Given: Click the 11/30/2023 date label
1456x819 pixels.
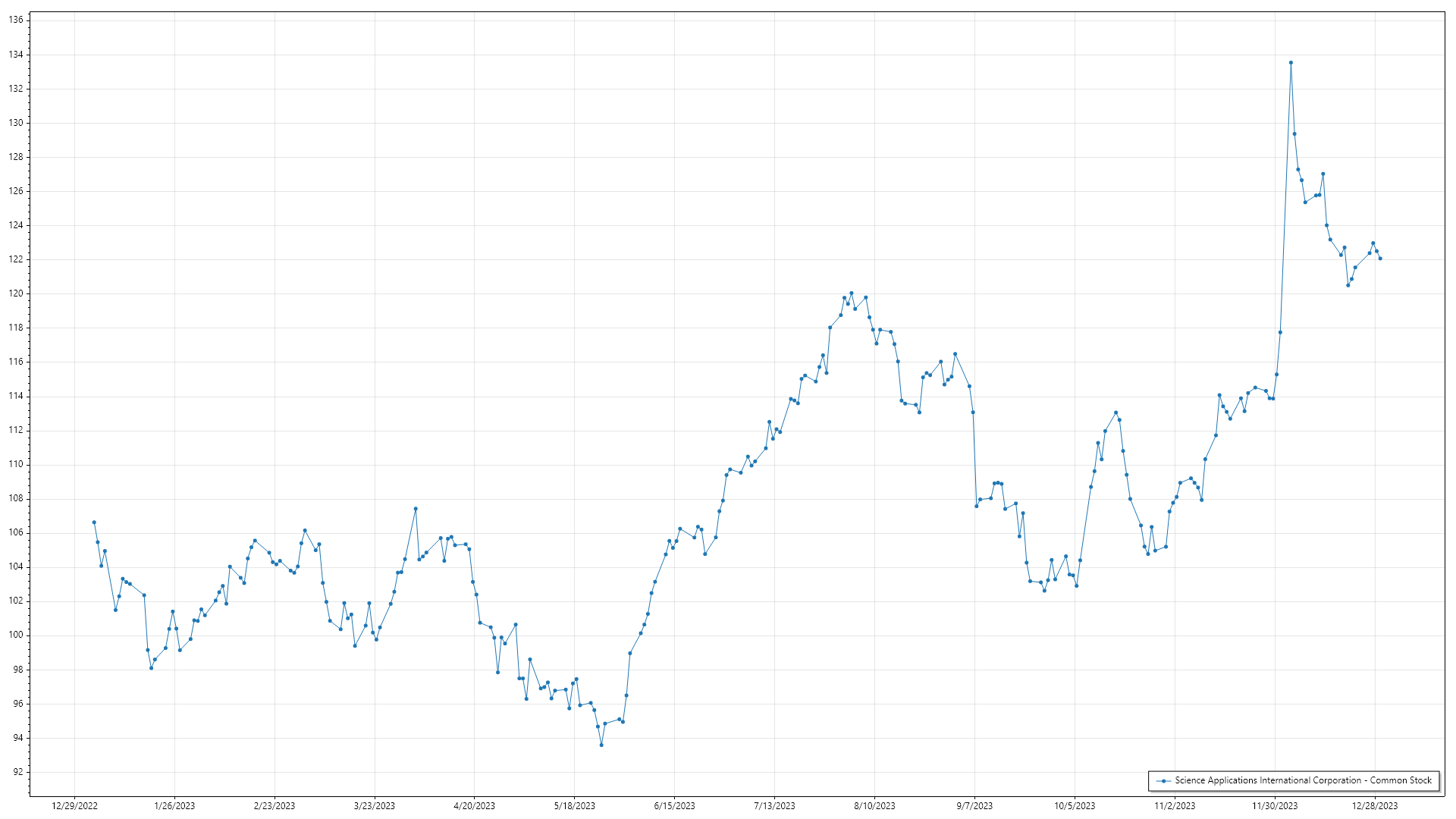Looking at the screenshot, I should pyautogui.click(x=1275, y=806).
